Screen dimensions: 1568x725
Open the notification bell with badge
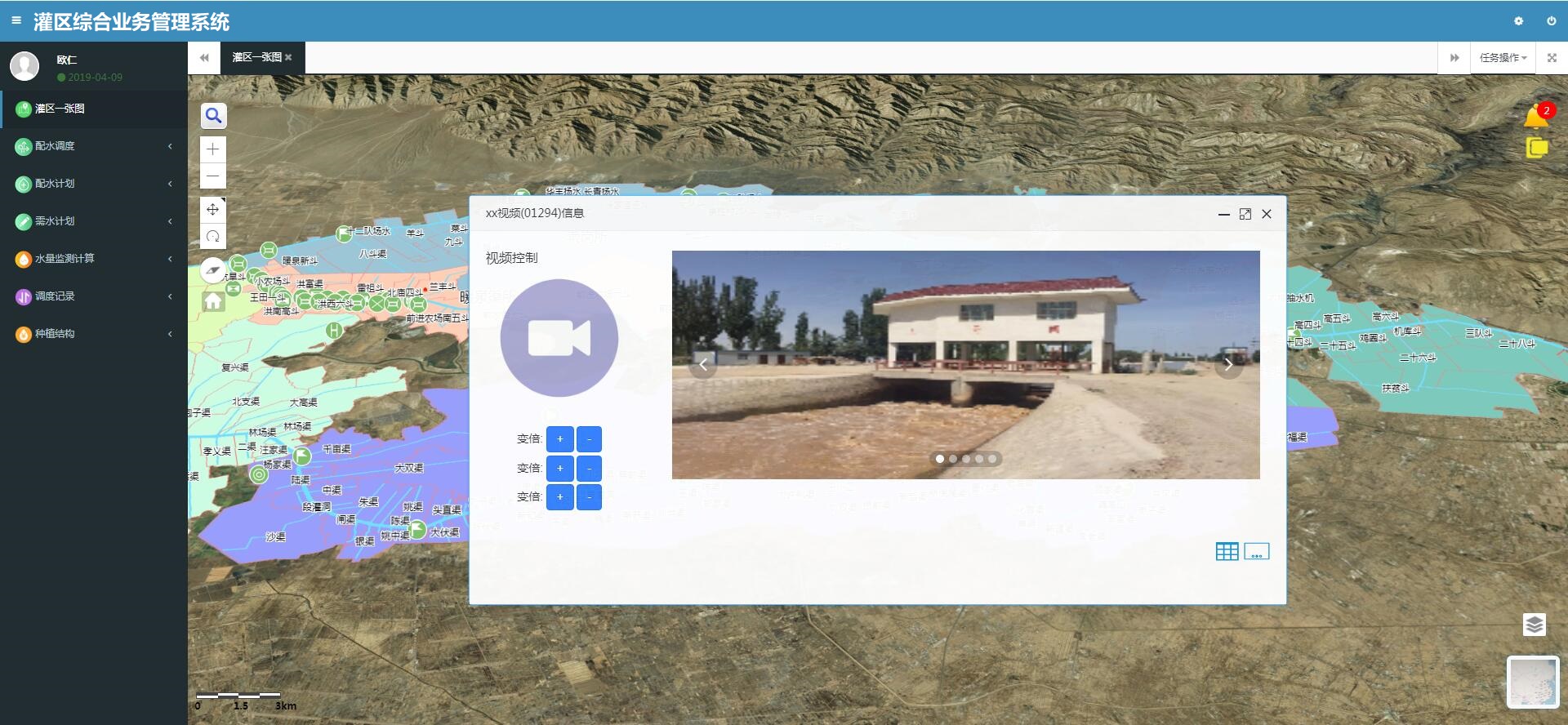click(1535, 117)
